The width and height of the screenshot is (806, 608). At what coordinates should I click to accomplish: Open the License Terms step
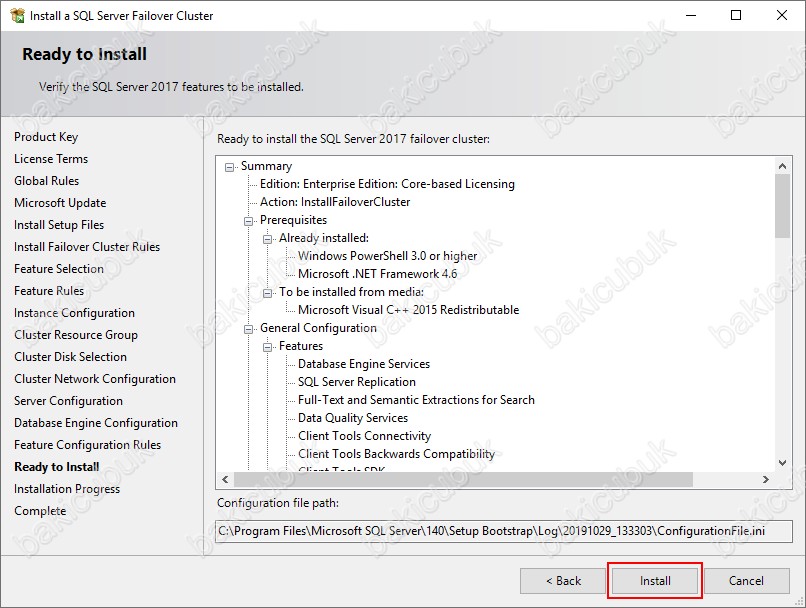click(x=51, y=159)
